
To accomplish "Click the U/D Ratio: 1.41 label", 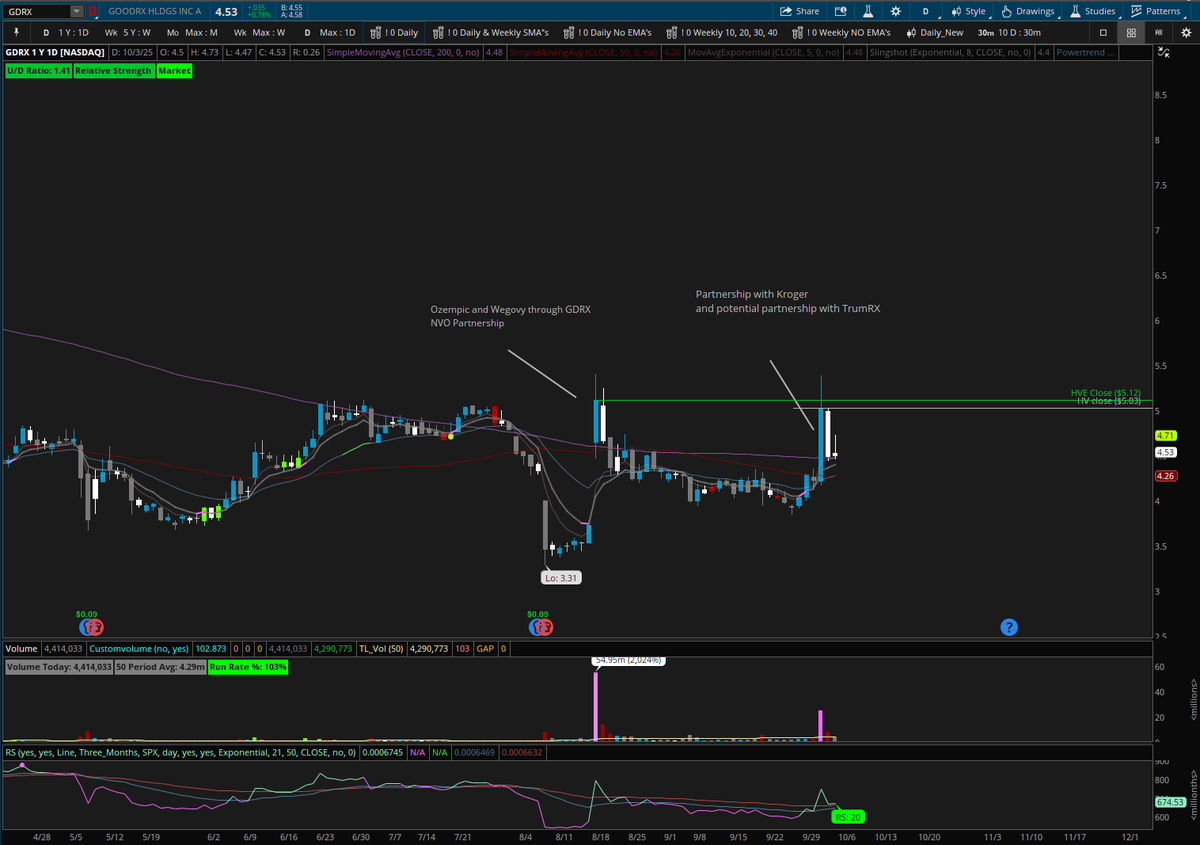I will (x=38, y=71).
